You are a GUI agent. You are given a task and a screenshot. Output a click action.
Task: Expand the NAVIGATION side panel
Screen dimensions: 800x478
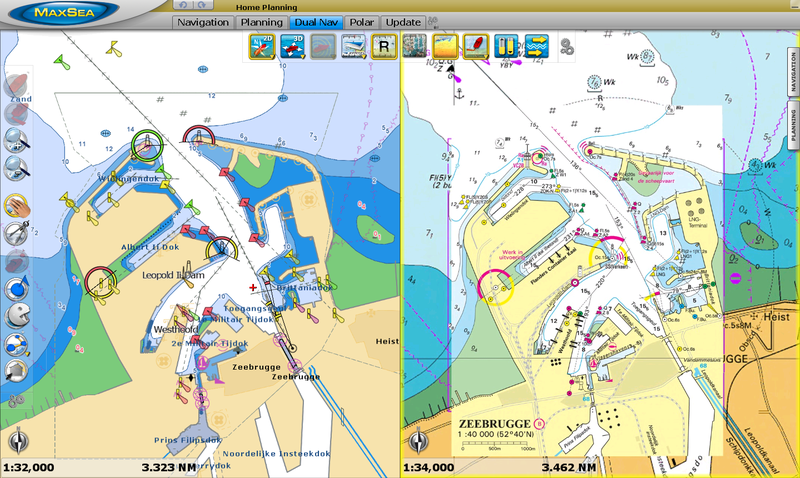[789, 73]
